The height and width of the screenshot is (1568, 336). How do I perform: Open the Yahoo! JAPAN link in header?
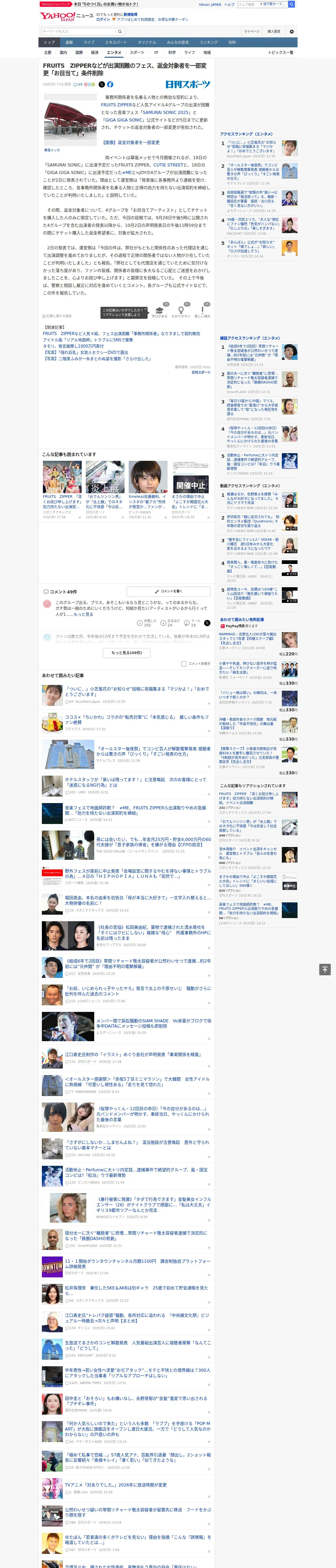tap(210, 4)
